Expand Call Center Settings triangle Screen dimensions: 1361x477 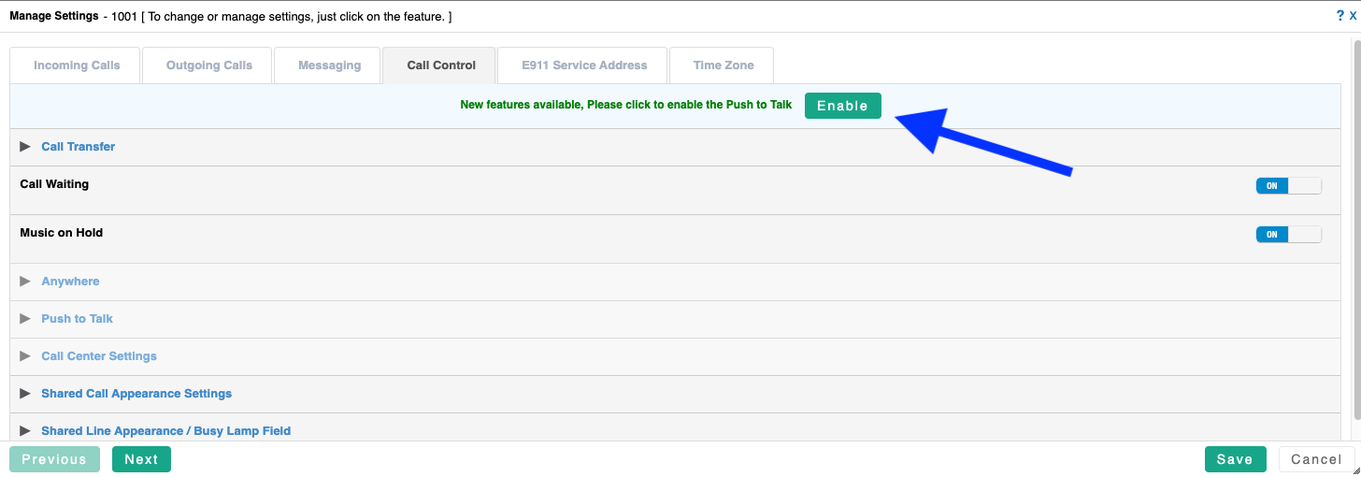pyautogui.click(x=25, y=356)
